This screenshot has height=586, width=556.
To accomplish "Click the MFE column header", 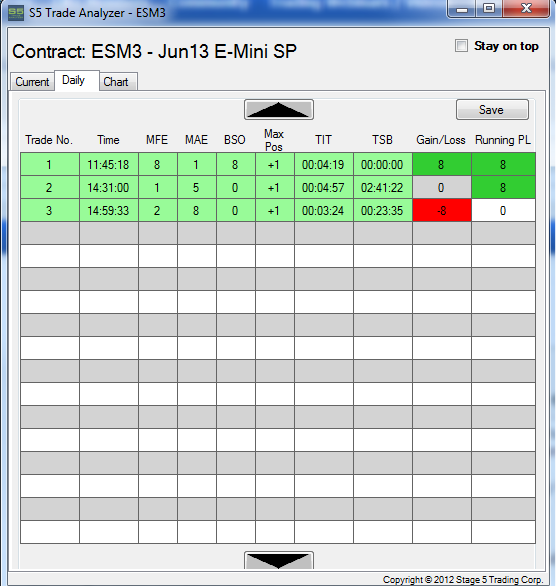I will pos(157,140).
